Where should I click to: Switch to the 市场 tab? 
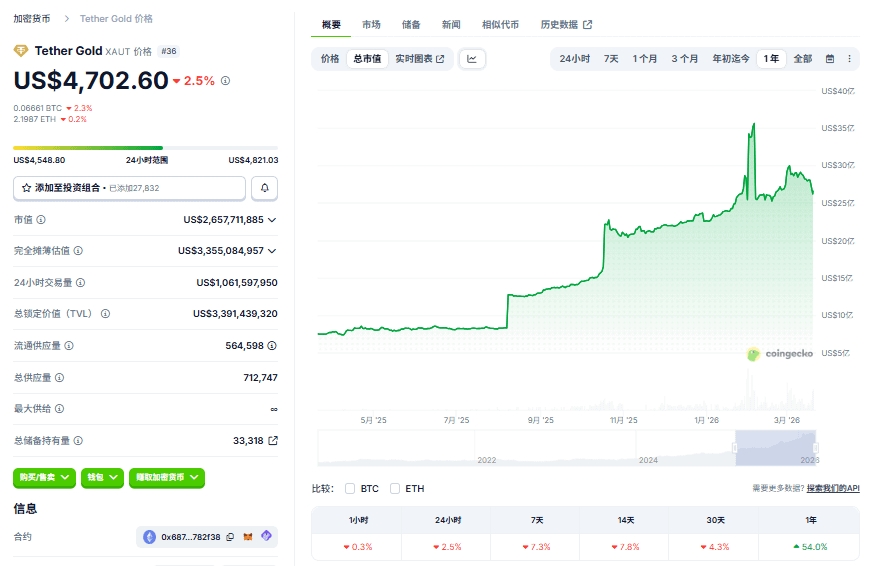371,25
